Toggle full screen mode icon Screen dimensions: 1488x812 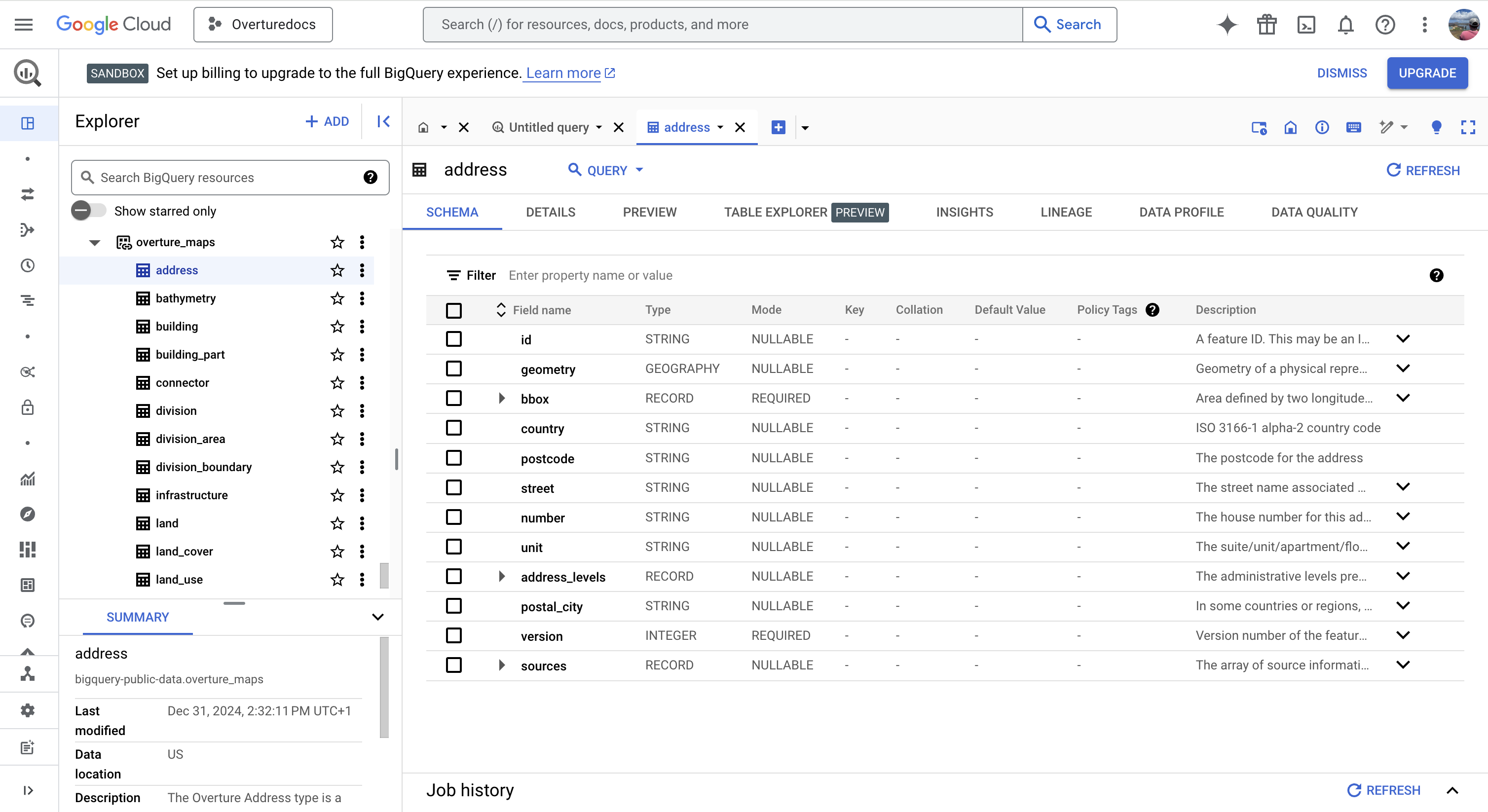tap(1468, 127)
